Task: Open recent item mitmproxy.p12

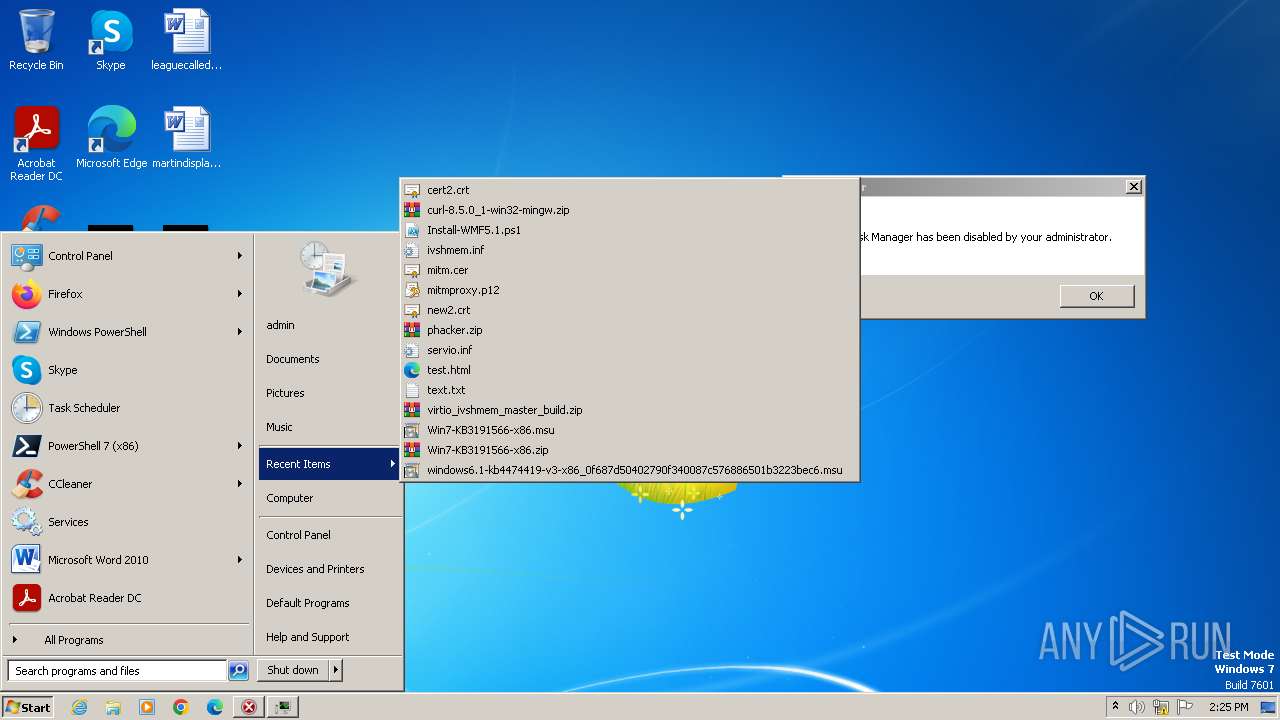Action: click(x=629, y=290)
